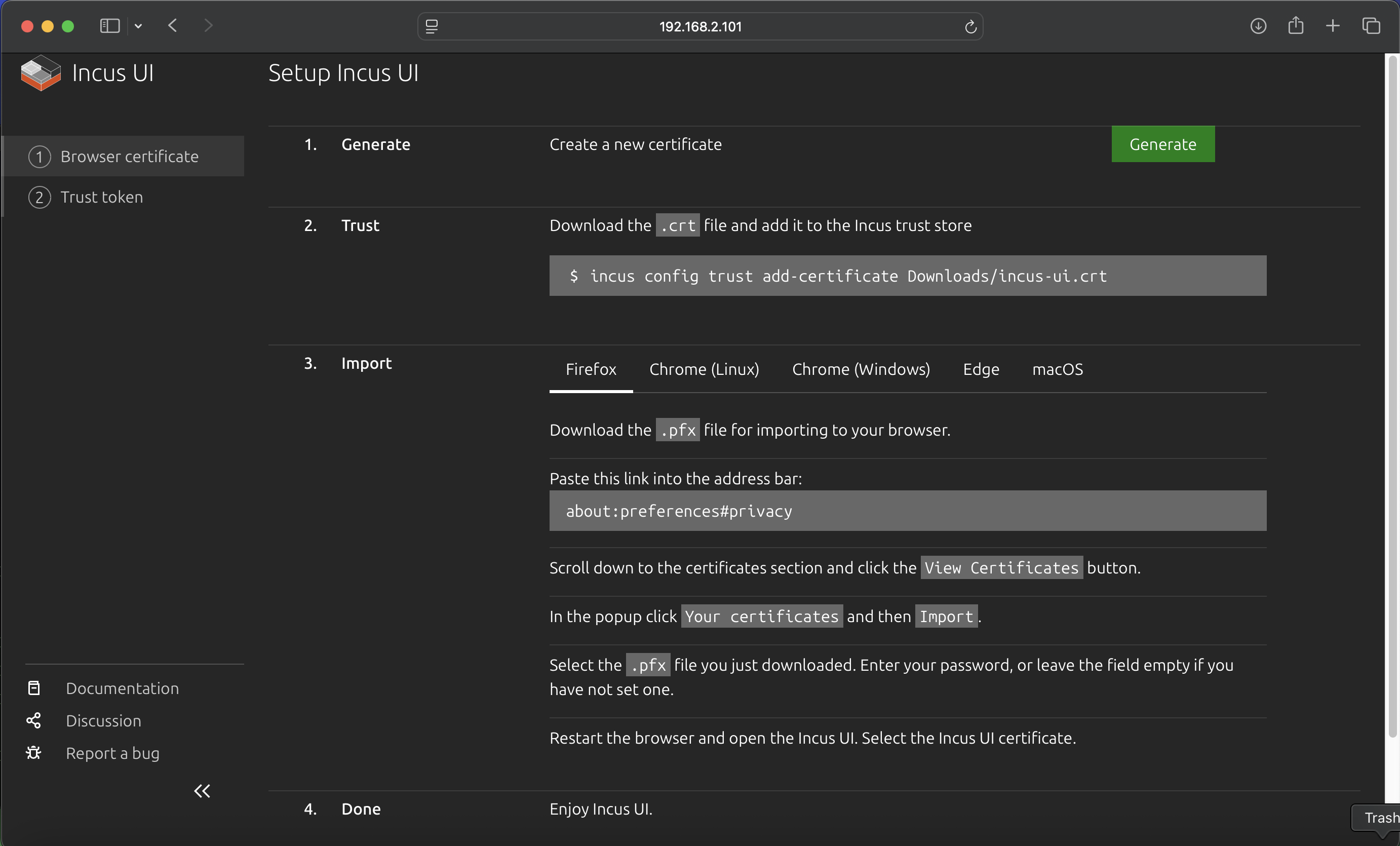This screenshot has height=846, width=1400.
Task: Click the View Certificates code label
Action: (1001, 567)
